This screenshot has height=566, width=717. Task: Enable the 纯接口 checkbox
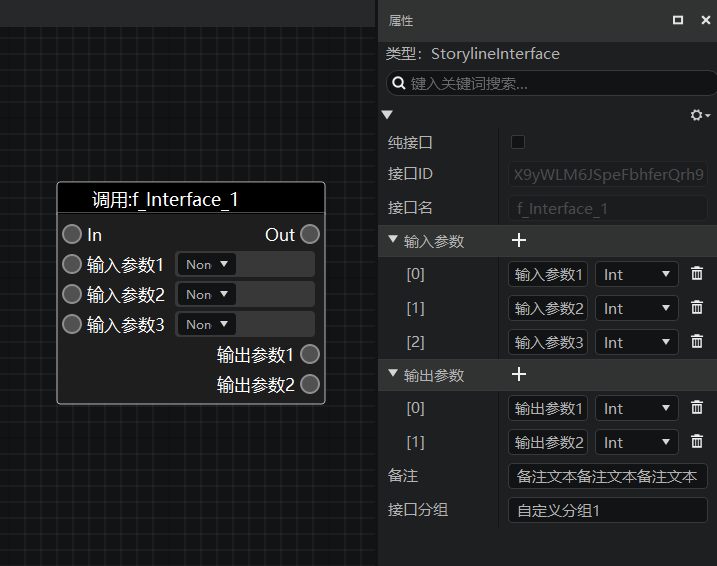[x=518, y=142]
